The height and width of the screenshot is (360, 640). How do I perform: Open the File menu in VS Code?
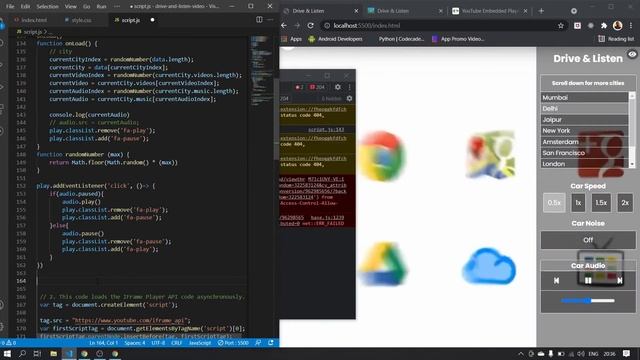(10, 7)
